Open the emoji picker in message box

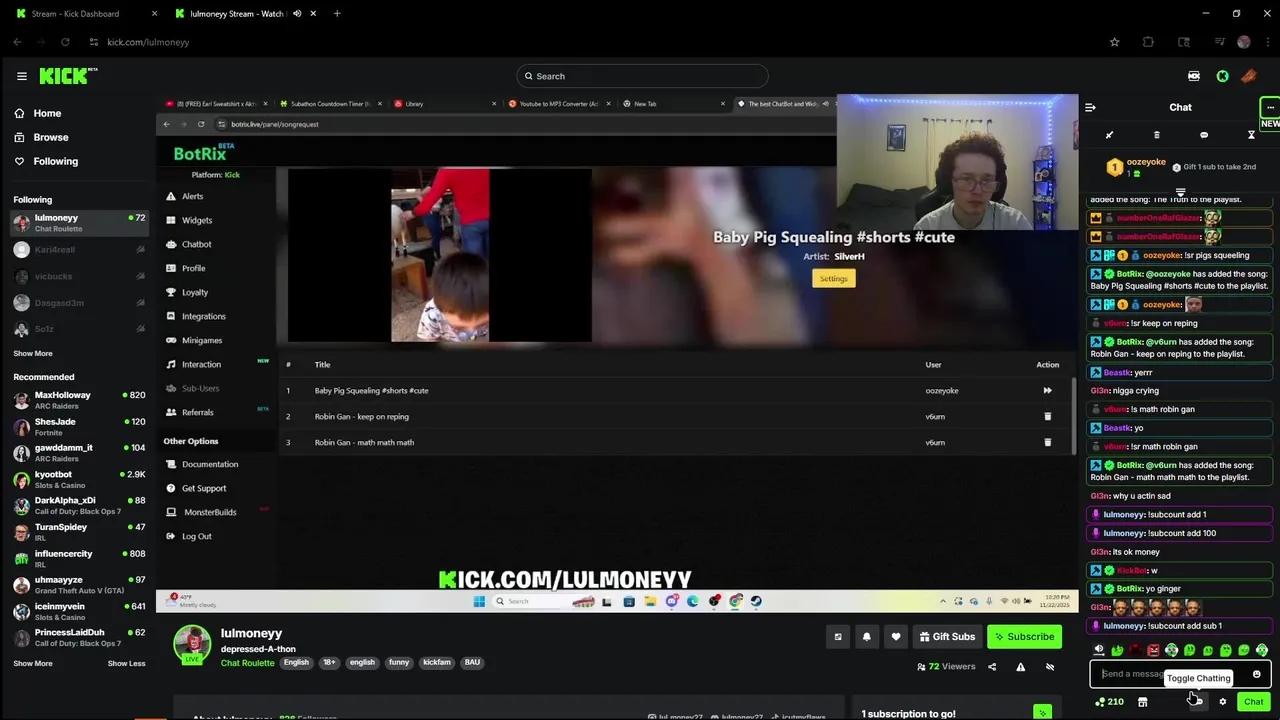[x=1257, y=674]
